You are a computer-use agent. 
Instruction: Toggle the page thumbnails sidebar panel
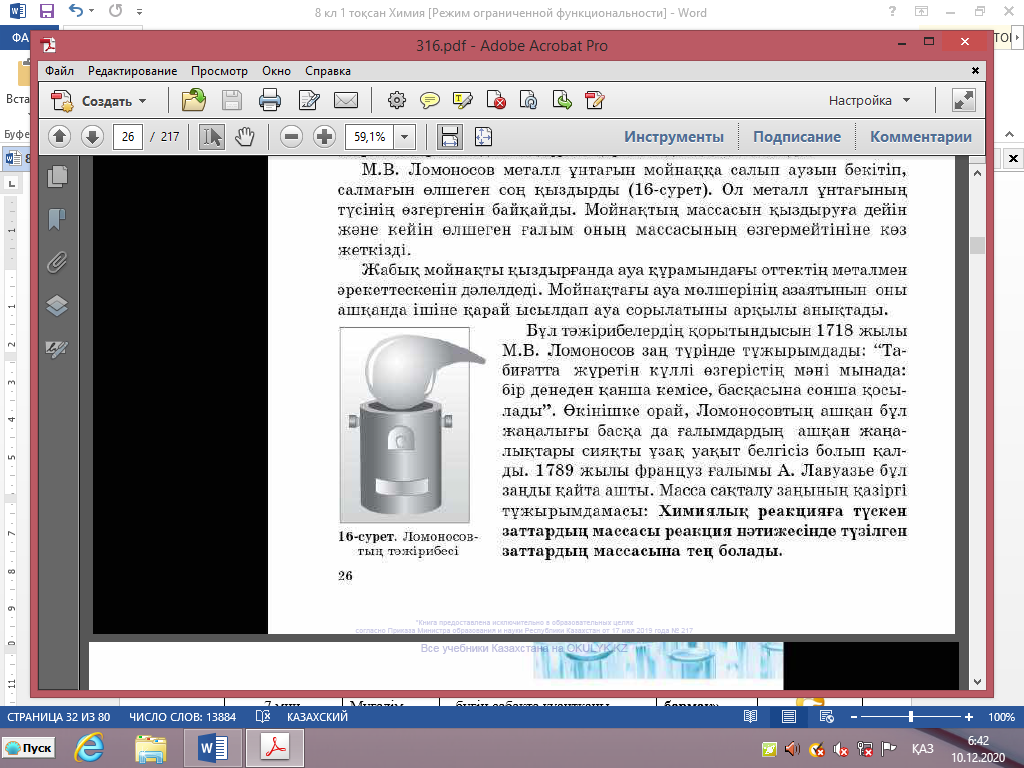(57, 175)
